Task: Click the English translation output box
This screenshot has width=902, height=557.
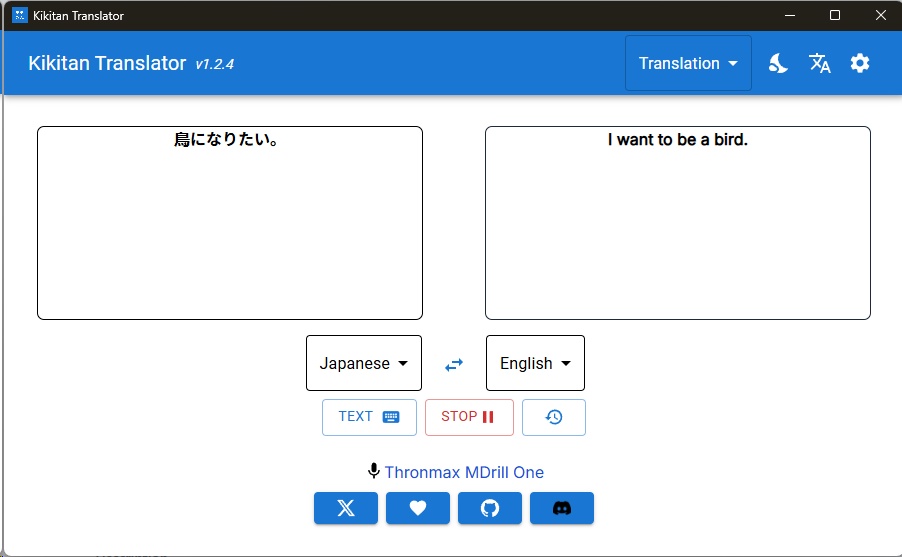Action: tap(678, 223)
